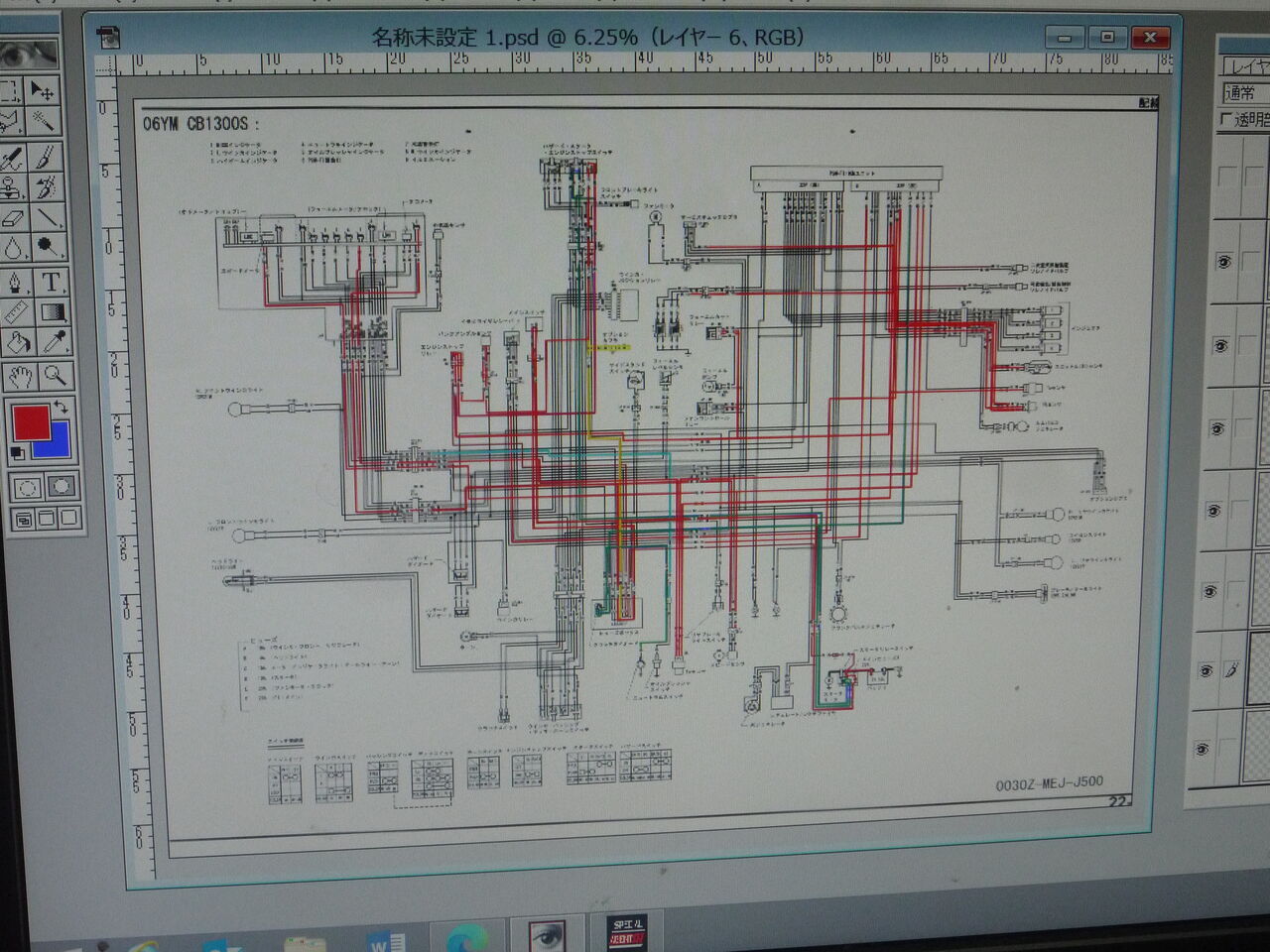This screenshot has width=1270, height=952.
Task: Hide the active layer marked with paintbrush
Action: [x=1206, y=671]
